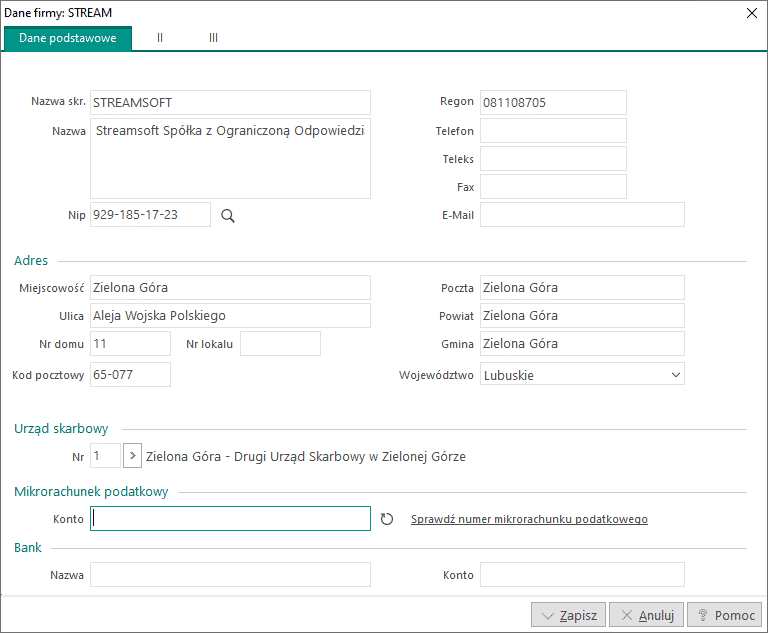Click the Bank Nazwa field
The image size is (768, 633).
[230, 574]
